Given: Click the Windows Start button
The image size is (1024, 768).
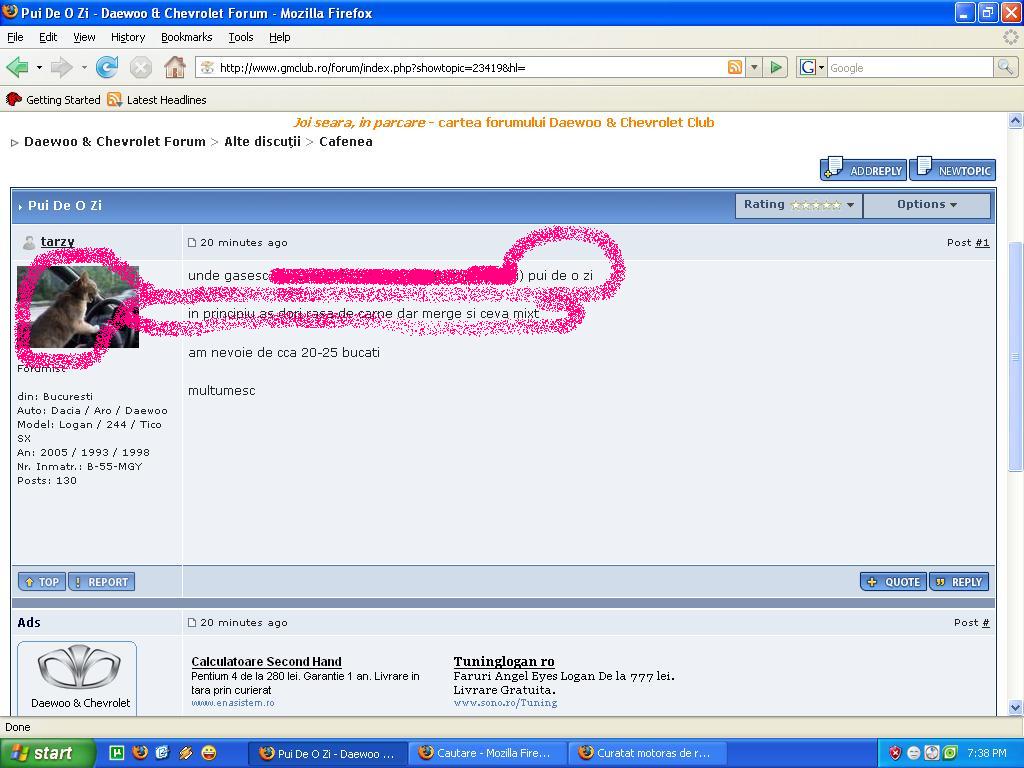Looking at the screenshot, I should 47,753.
